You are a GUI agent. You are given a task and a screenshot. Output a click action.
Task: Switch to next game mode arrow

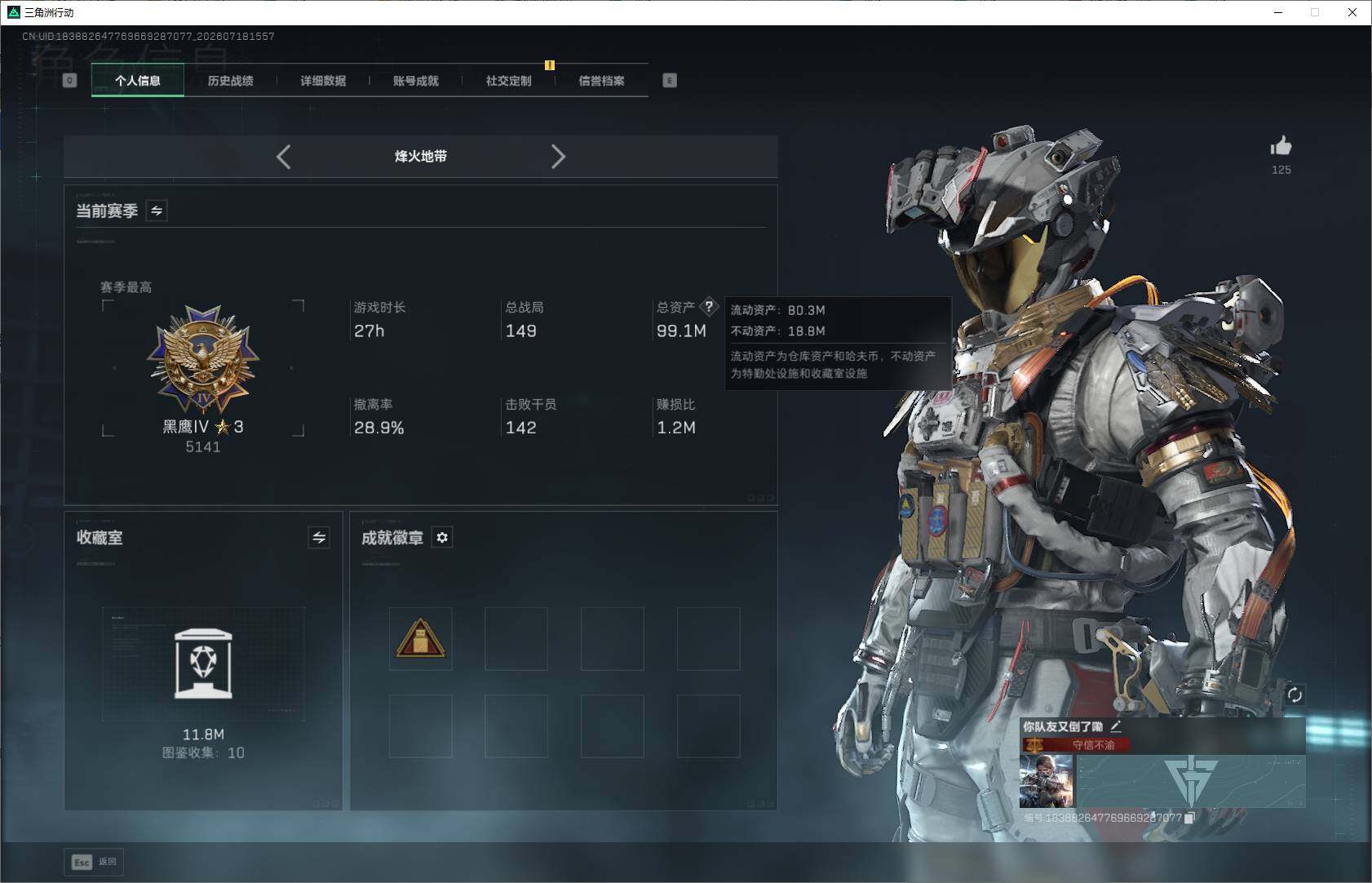(x=558, y=157)
